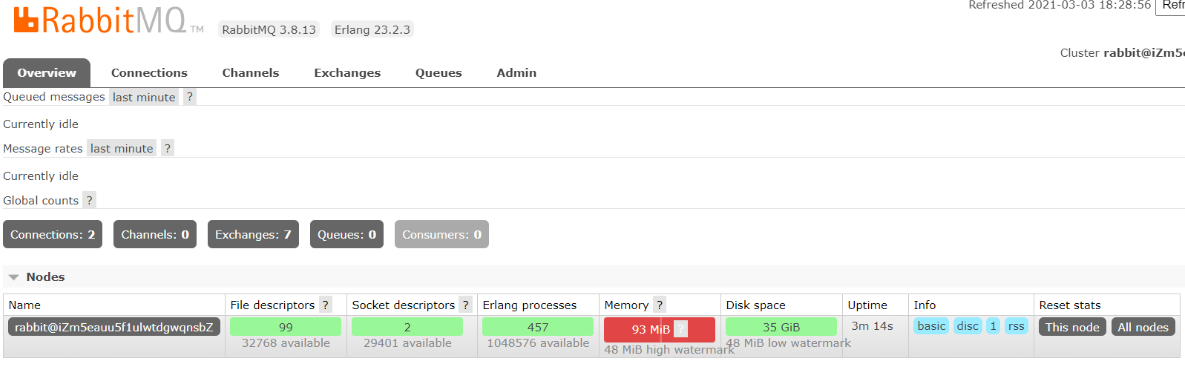Screen dimensions: 1185x365
Task: Click the red 93 MiB memory bar
Action: point(659,329)
